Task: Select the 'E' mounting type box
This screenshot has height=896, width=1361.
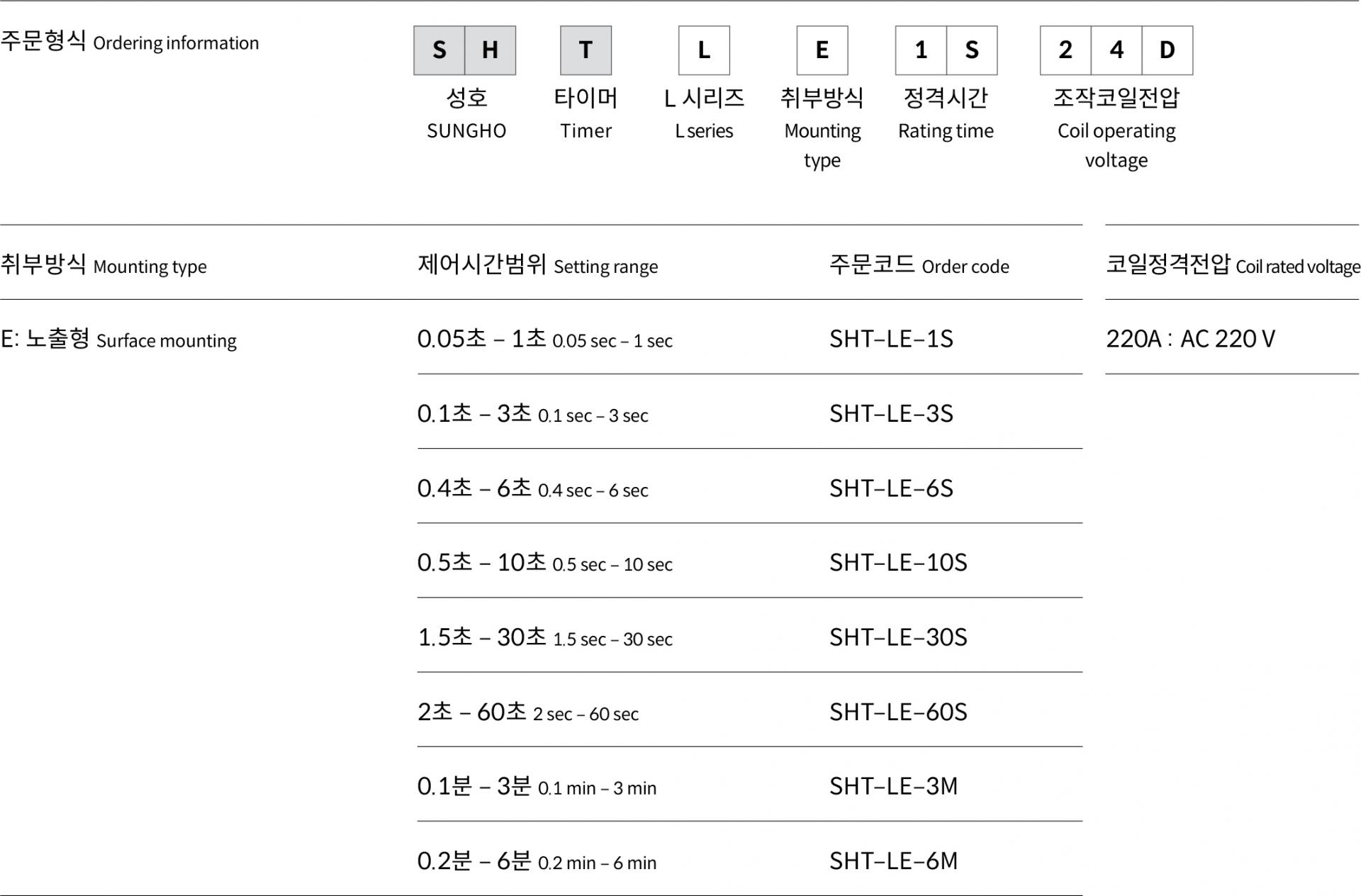Action: (x=822, y=50)
